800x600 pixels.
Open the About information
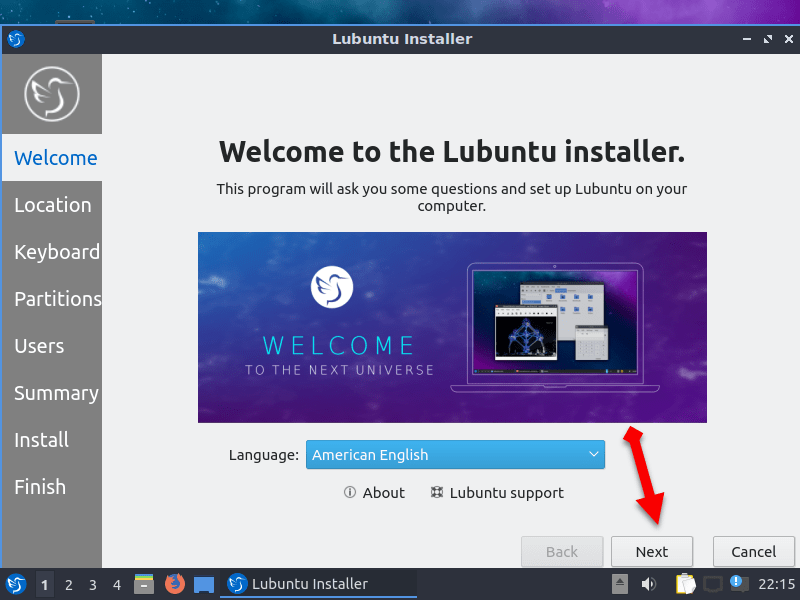pos(374,493)
